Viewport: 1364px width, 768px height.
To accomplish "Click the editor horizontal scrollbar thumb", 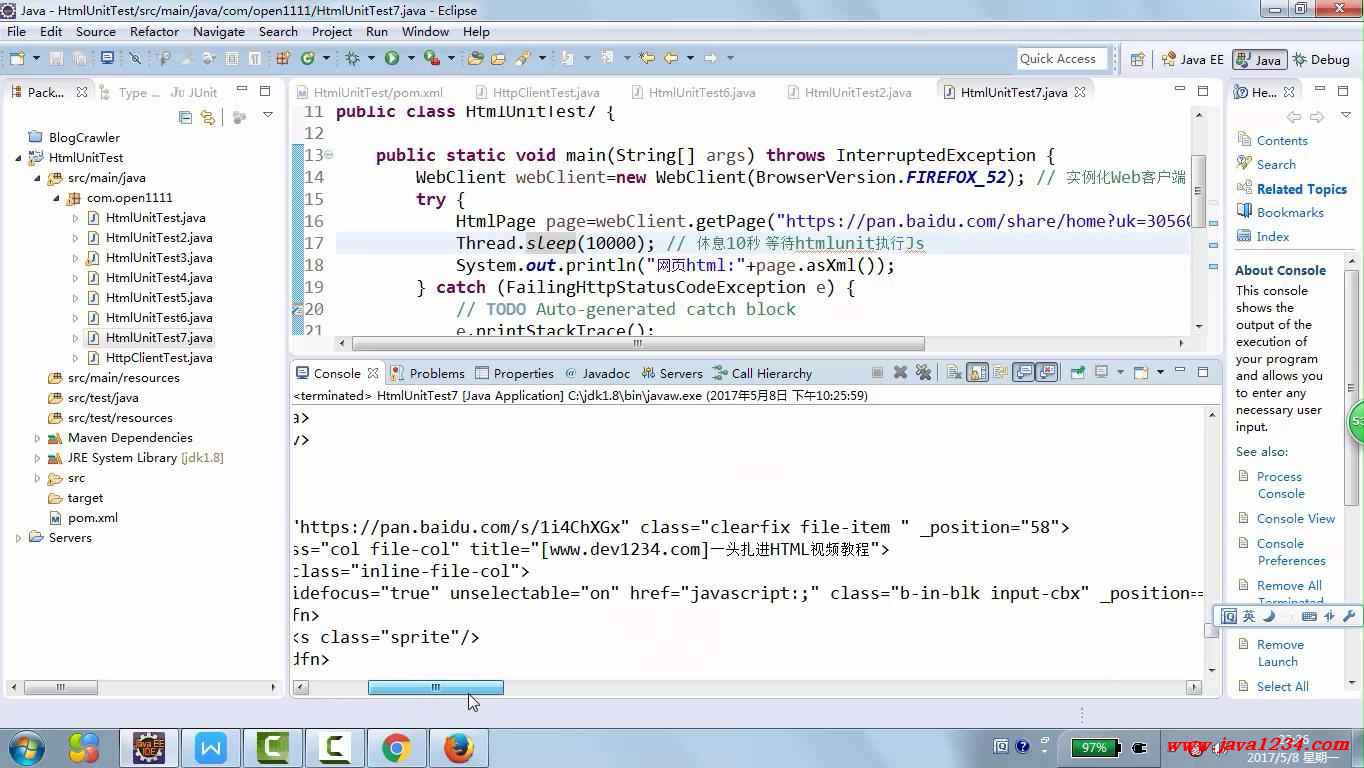I will coord(637,343).
